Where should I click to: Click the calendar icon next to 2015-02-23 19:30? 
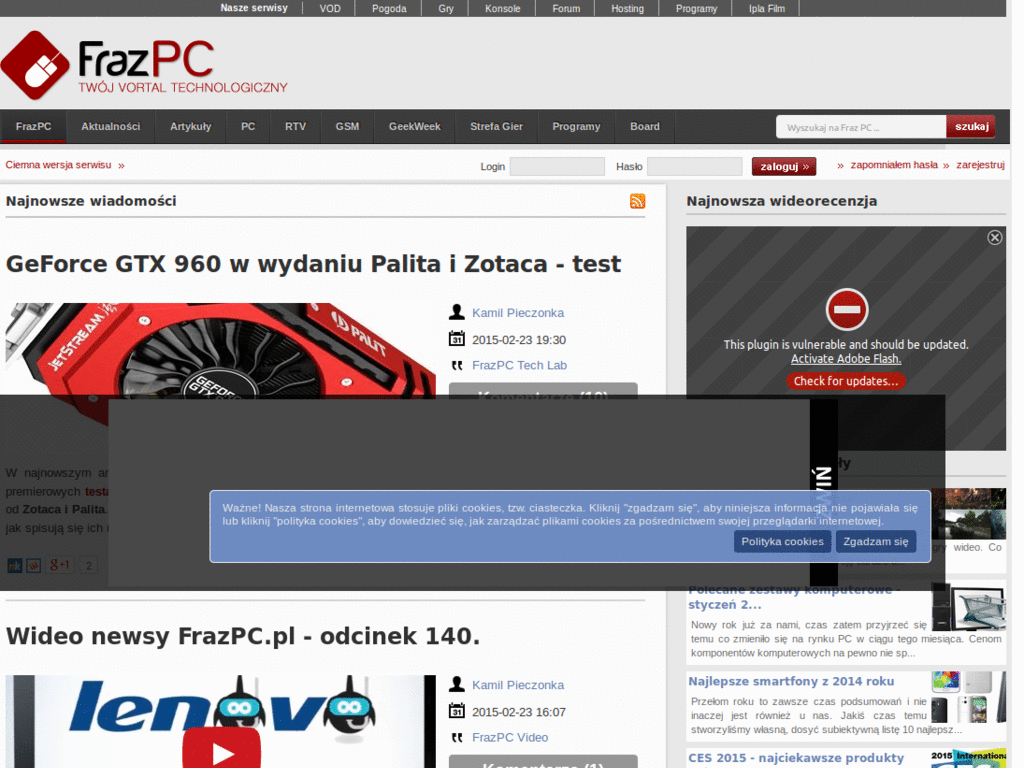456,339
